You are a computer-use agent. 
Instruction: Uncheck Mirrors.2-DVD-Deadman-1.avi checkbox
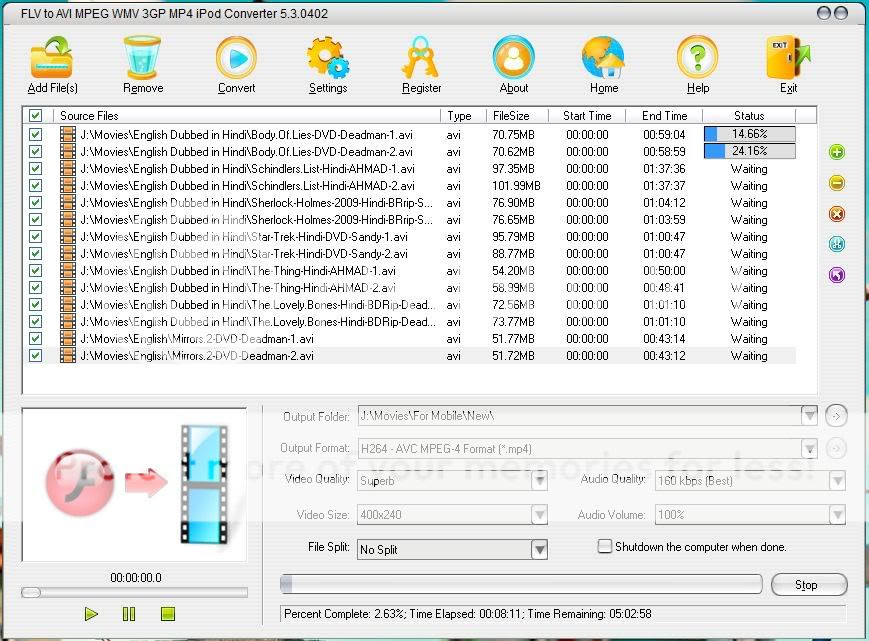click(35, 339)
